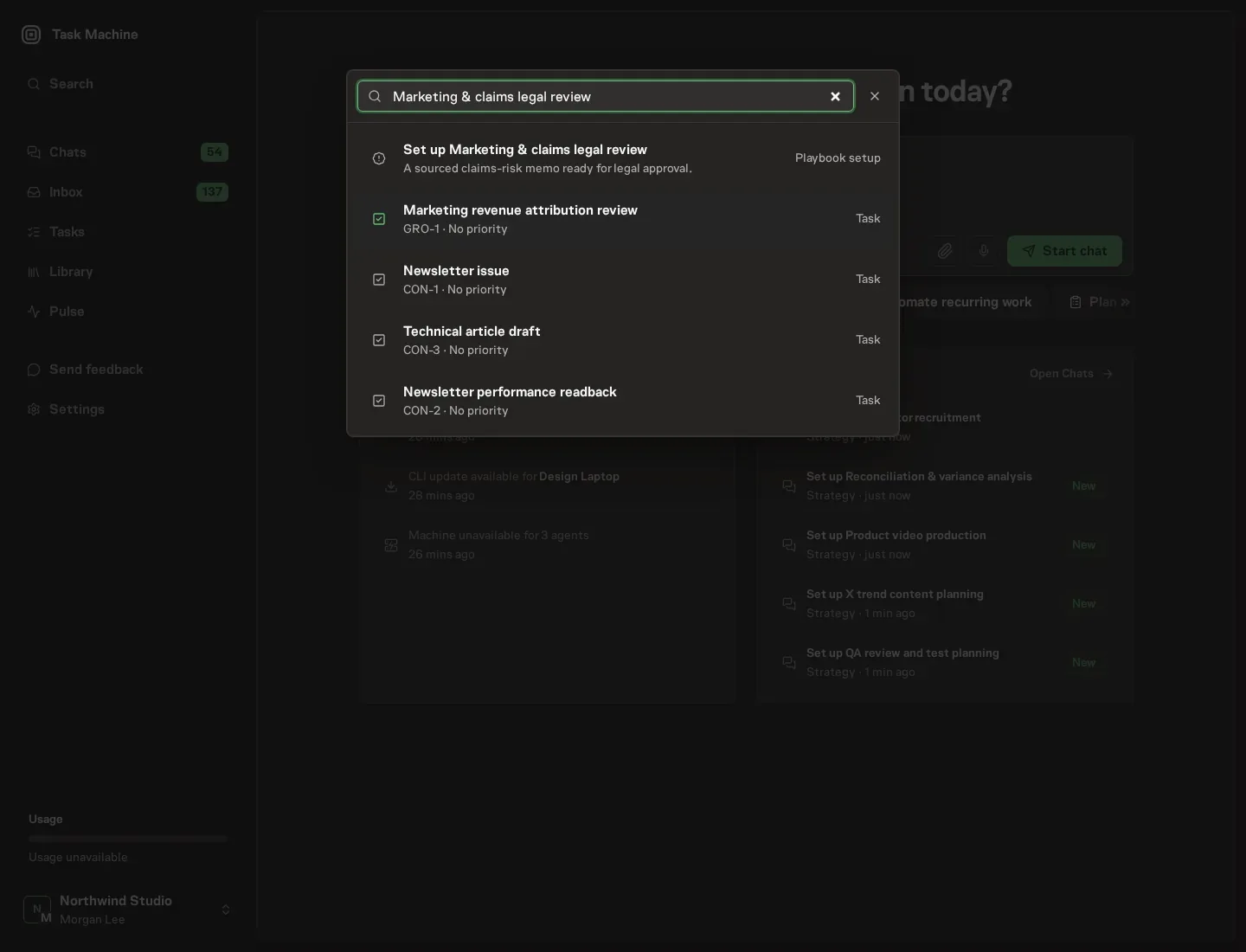Open Set up X trend content planning chat
Image resolution: width=1246 pixels, height=952 pixels.
click(x=945, y=604)
